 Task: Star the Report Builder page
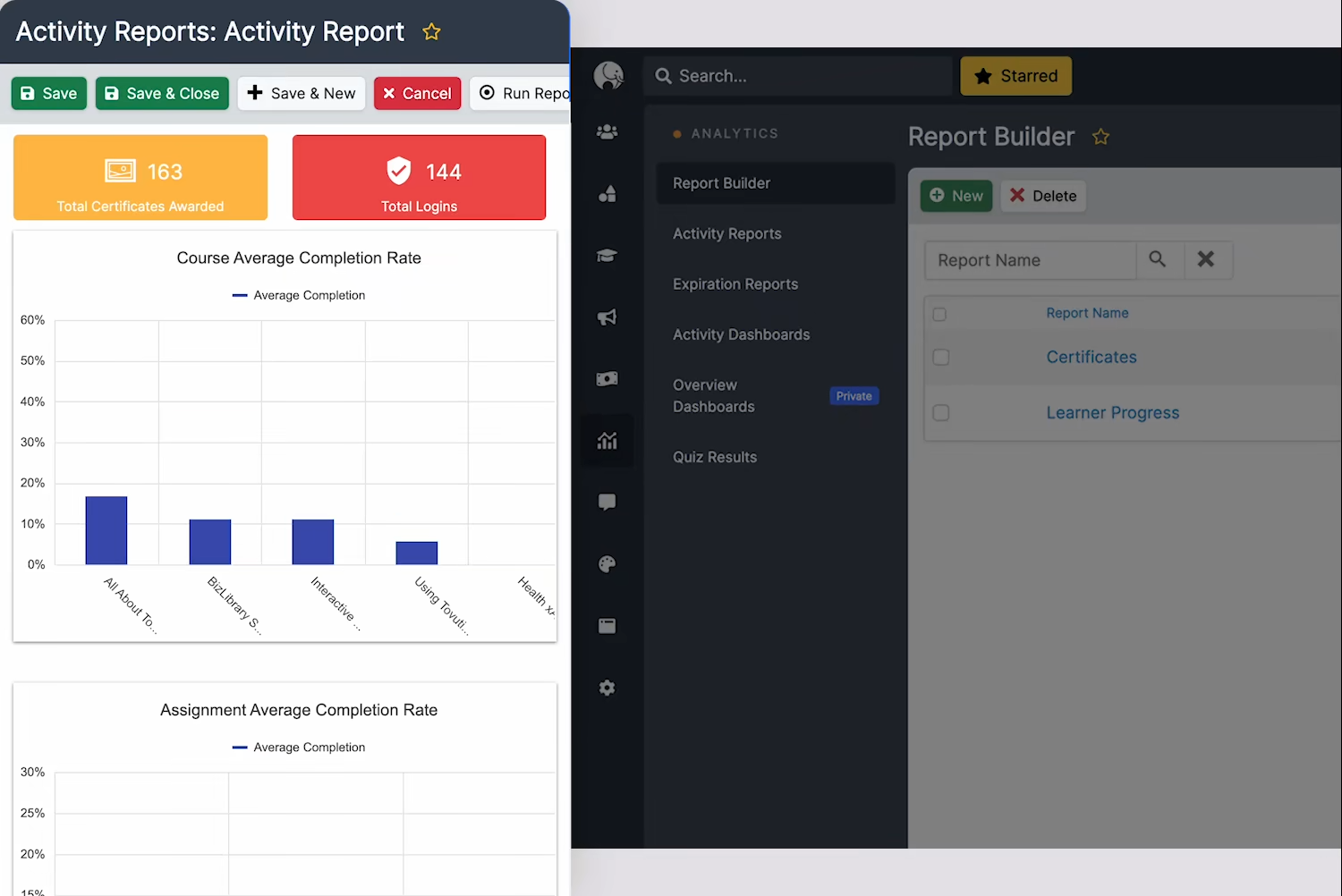(1100, 137)
